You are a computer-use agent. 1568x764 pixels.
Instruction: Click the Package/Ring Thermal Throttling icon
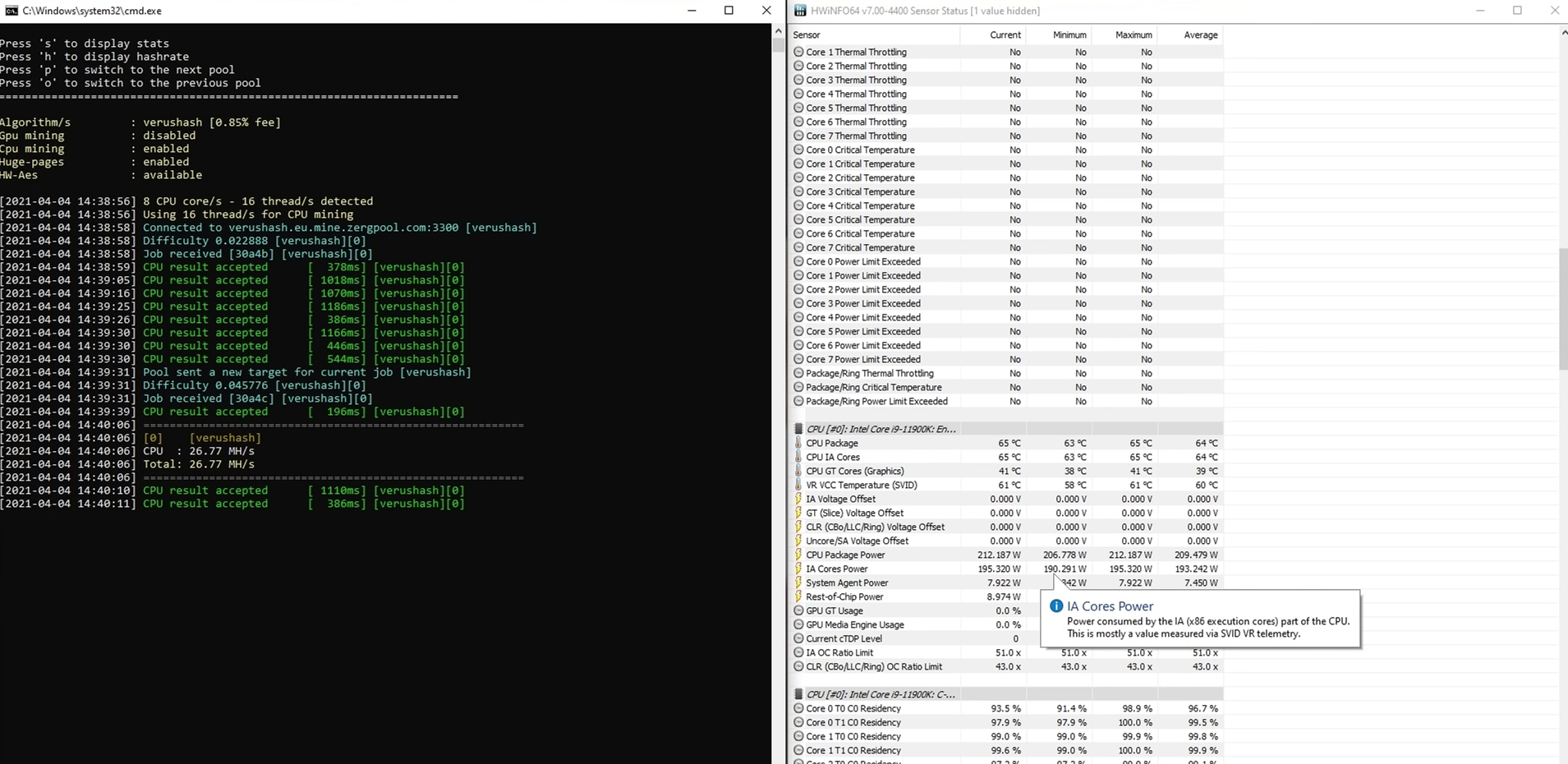[798, 373]
